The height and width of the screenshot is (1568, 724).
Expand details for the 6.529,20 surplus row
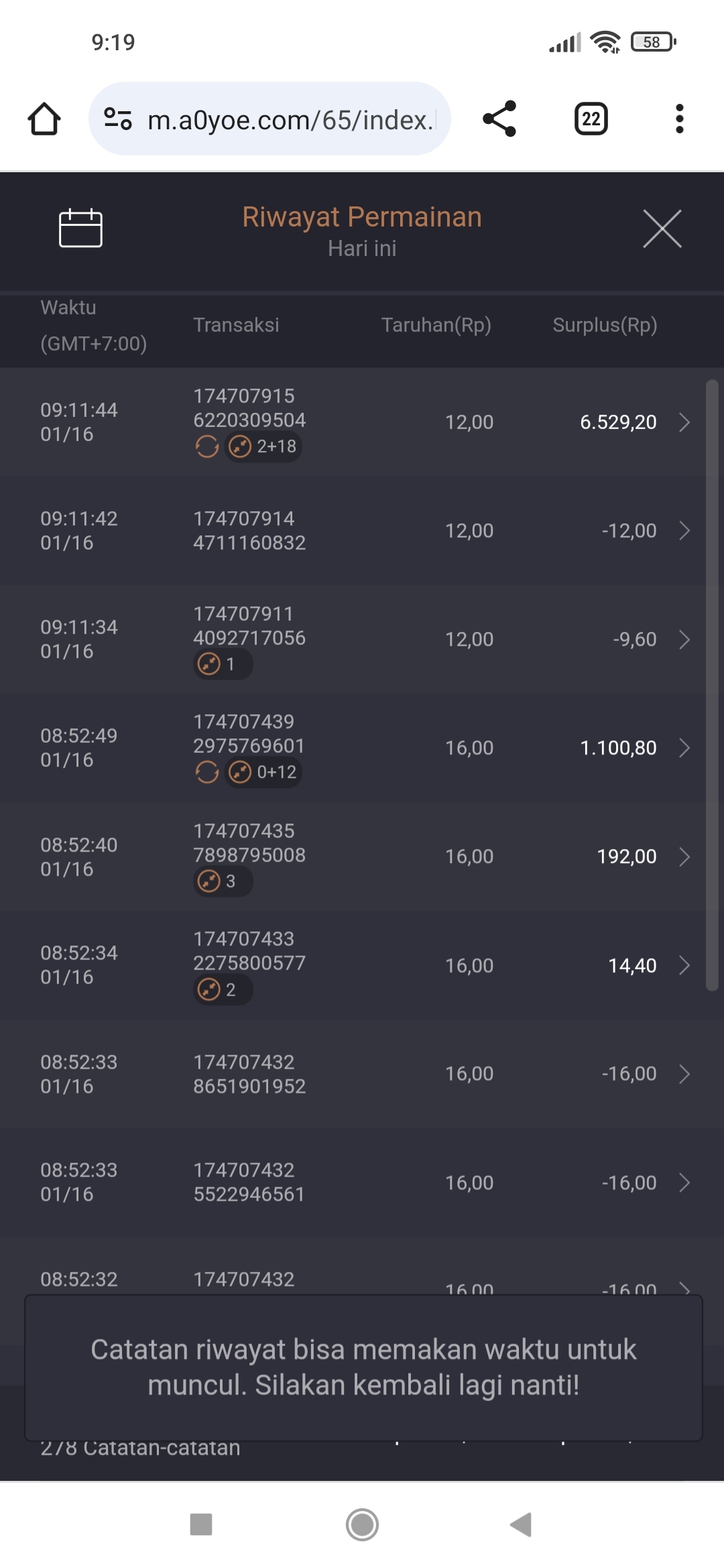click(x=684, y=422)
